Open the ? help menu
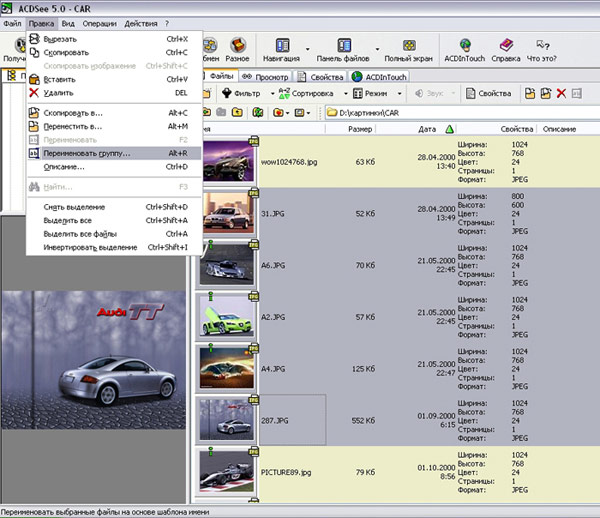 click(x=167, y=23)
